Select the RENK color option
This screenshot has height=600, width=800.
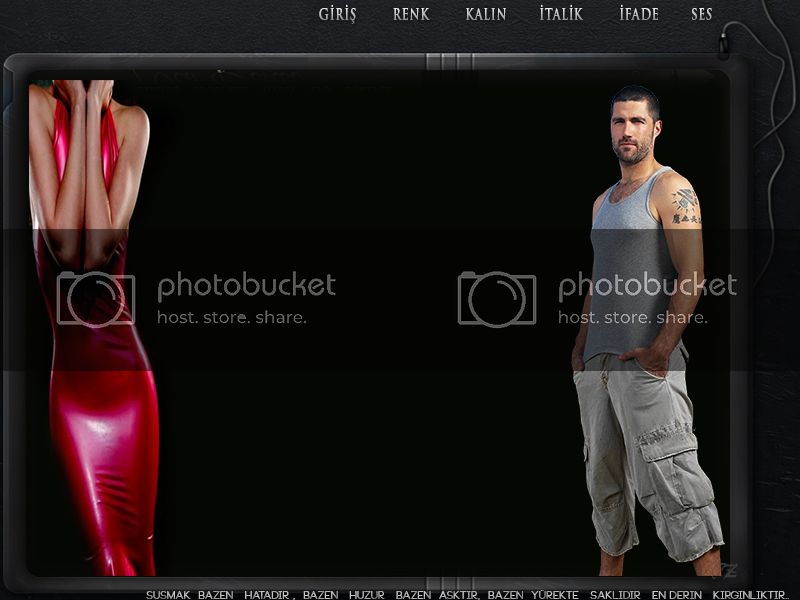click(x=411, y=14)
